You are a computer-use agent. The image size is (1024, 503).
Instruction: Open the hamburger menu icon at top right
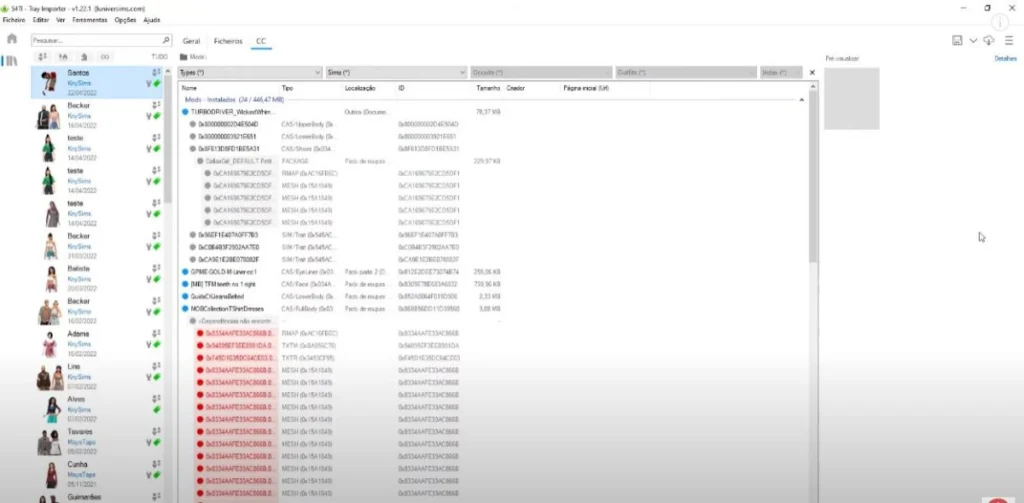(x=1009, y=41)
